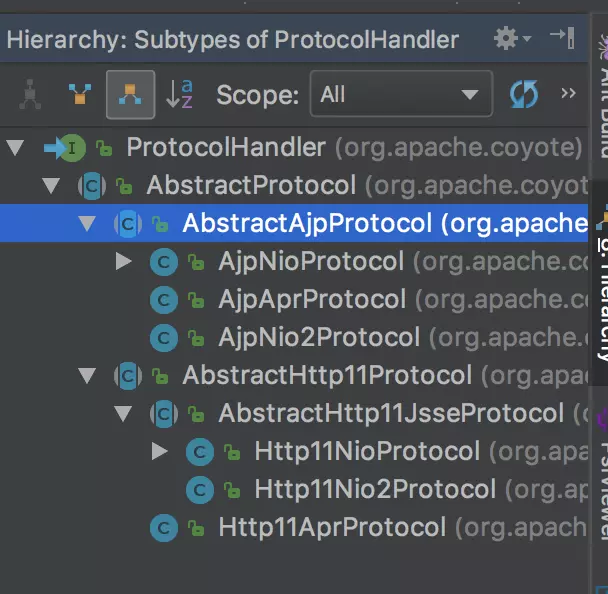Collapse the AbstractAjpProtocol node
The height and width of the screenshot is (594, 608).
tap(88, 224)
